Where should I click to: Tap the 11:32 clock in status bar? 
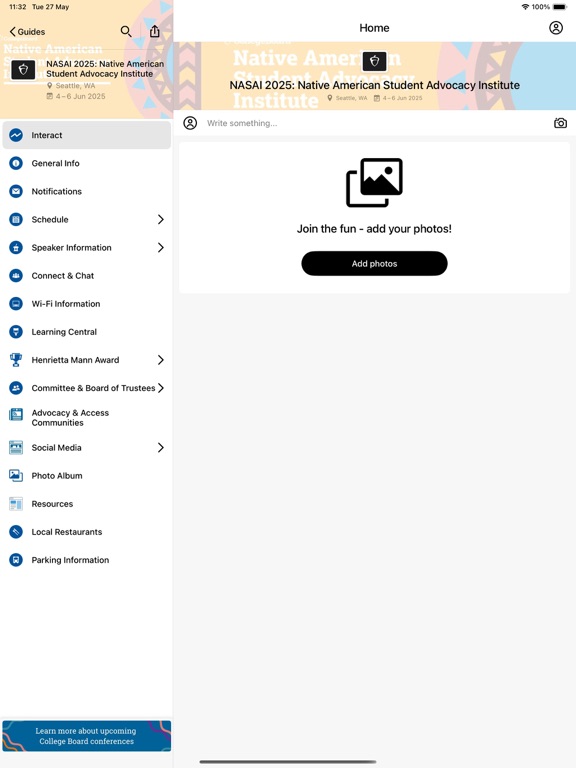point(18,7)
